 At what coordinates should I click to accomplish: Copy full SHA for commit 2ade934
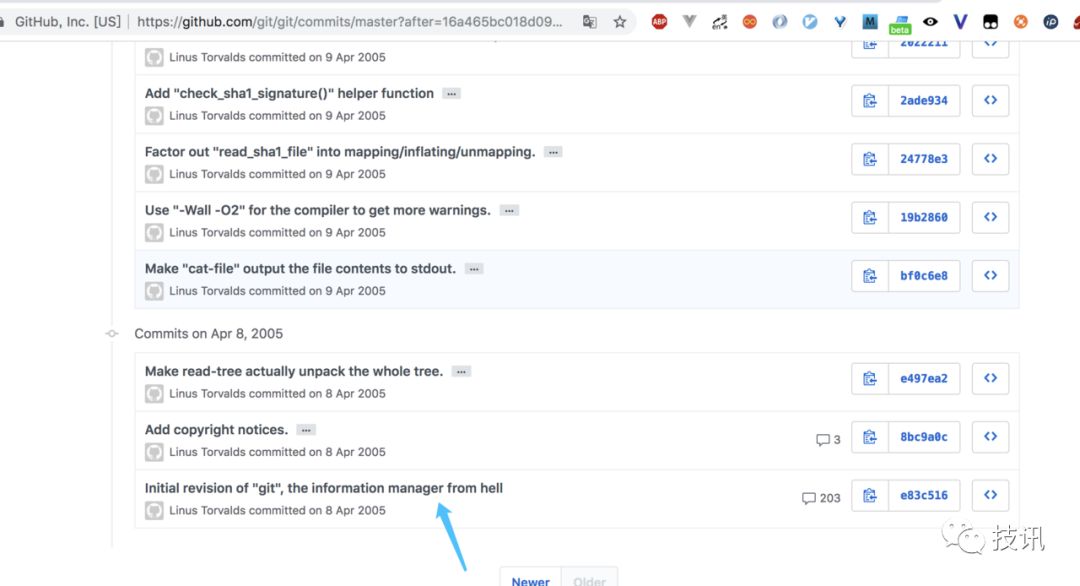pos(870,101)
